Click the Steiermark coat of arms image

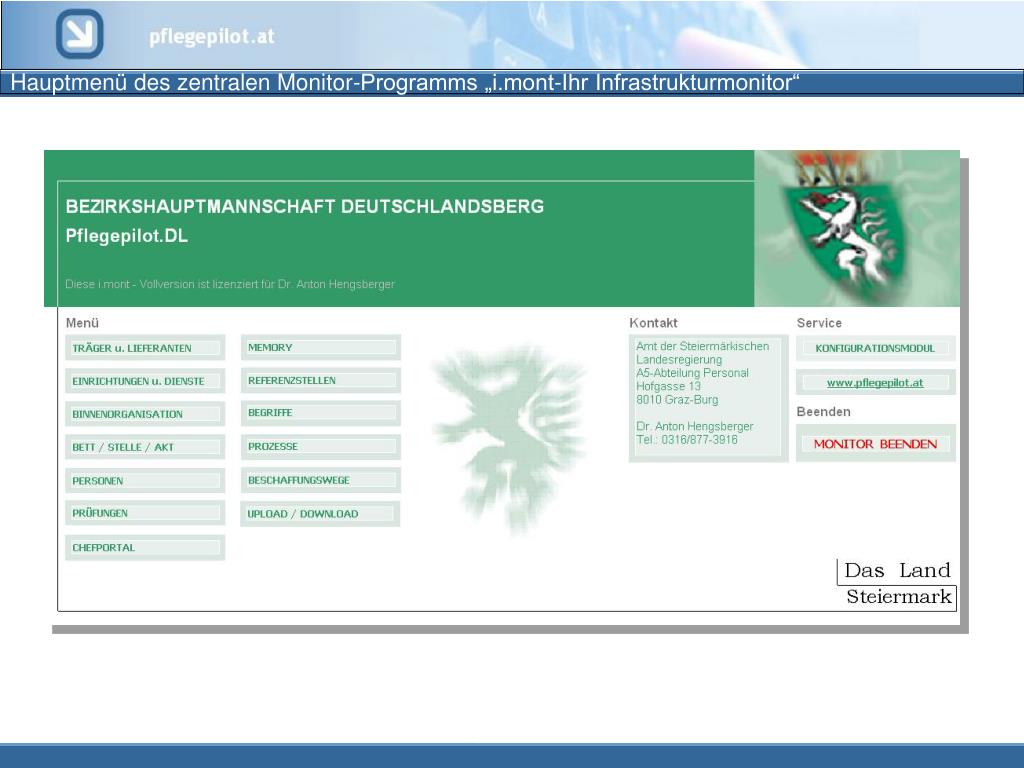(x=857, y=228)
